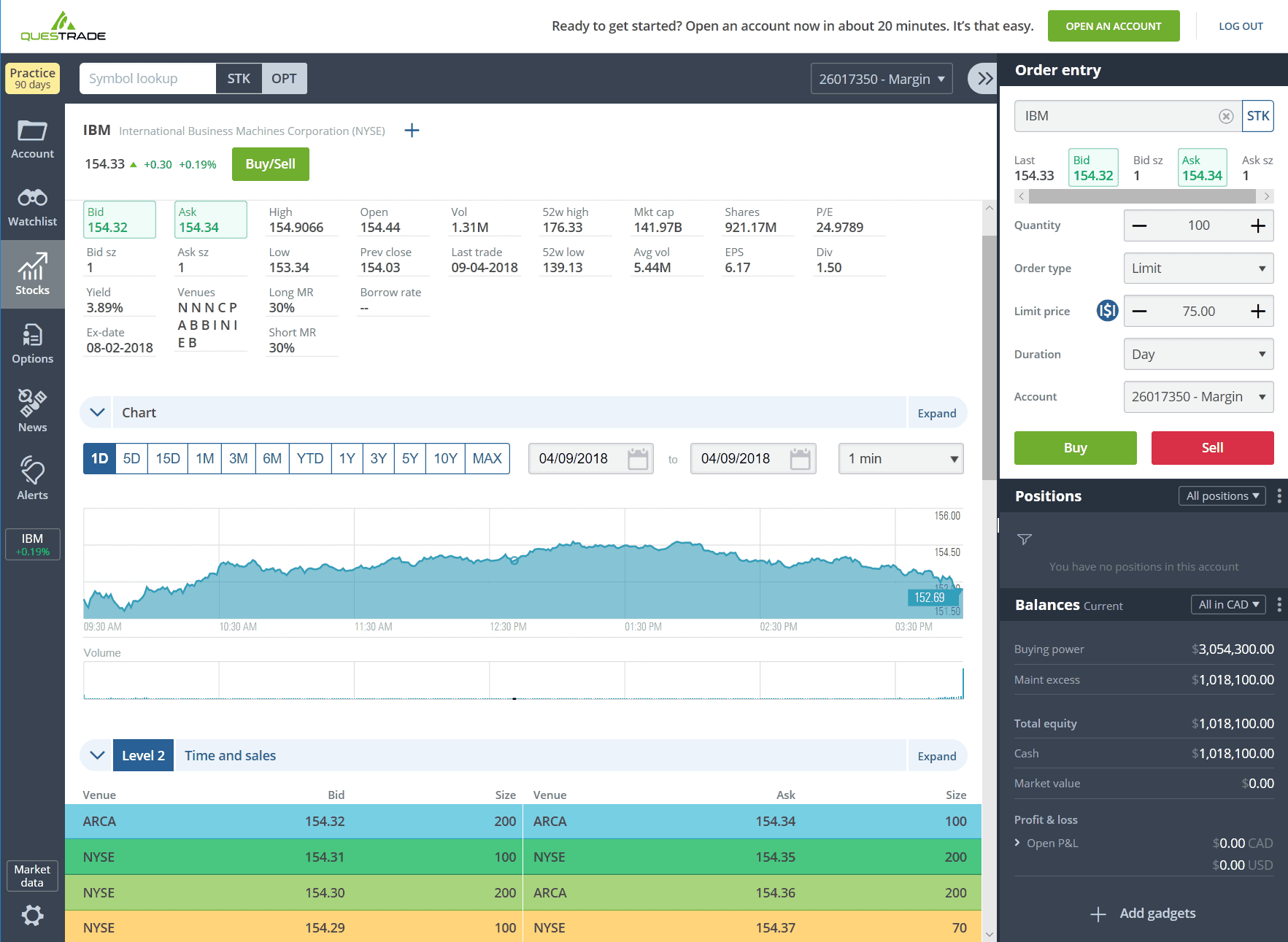Click Add gadgets plus icon

(1098, 914)
